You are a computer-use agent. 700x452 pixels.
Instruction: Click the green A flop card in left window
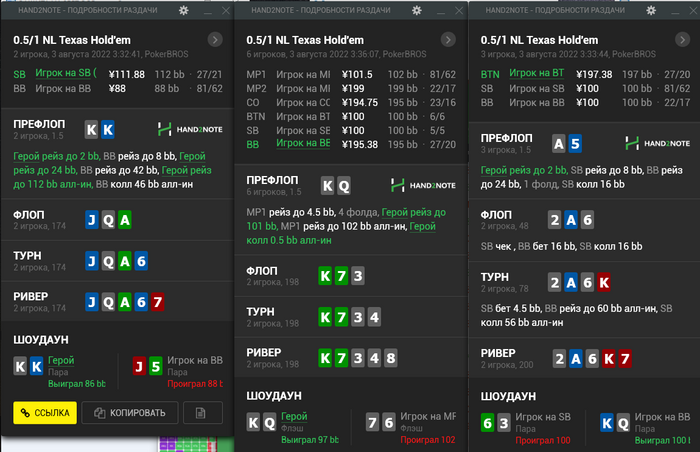click(x=125, y=220)
